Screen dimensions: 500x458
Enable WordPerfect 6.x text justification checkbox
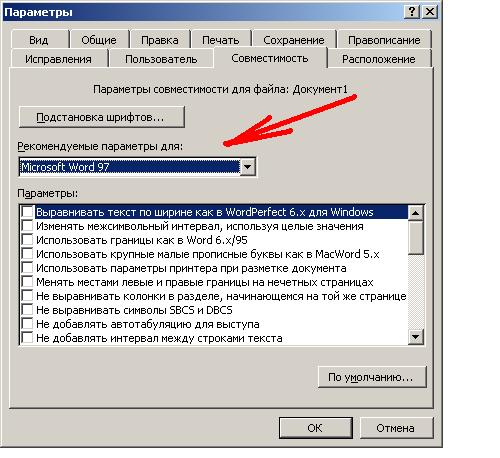(27, 212)
